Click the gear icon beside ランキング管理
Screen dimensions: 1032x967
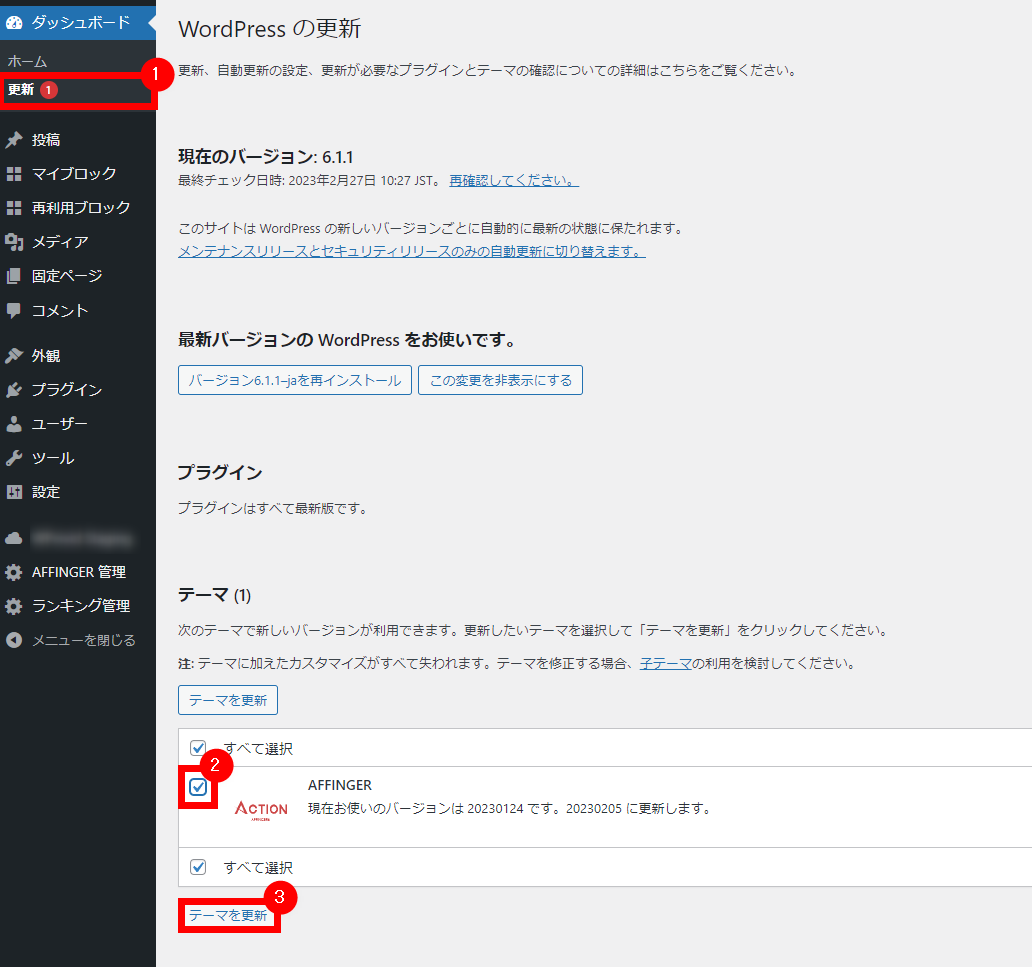14,606
